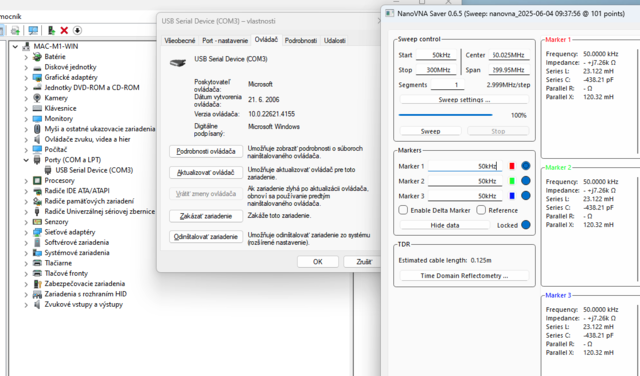Toggle the Locked marker option
The height and width of the screenshot is (376, 640).
point(526,225)
